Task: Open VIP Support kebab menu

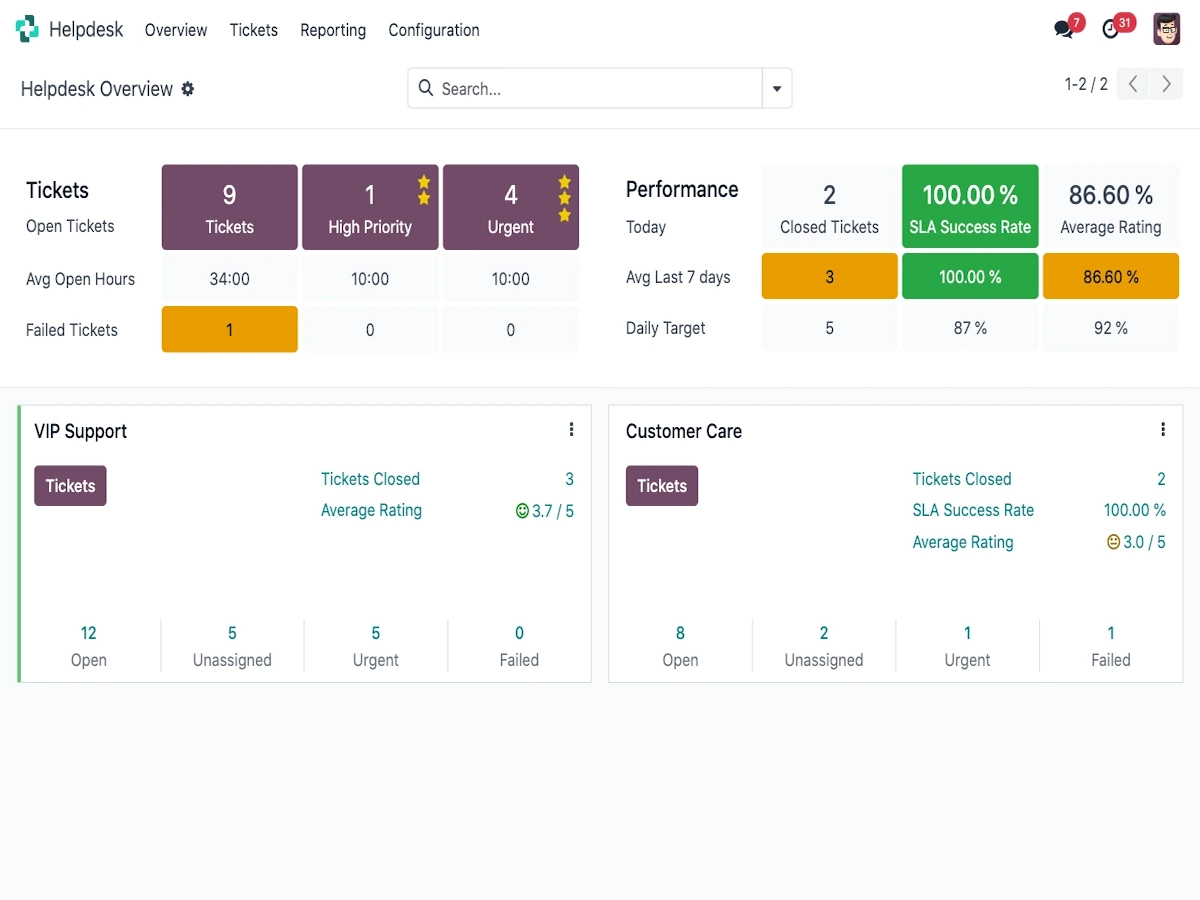Action: pyautogui.click(x=571, y=430)
